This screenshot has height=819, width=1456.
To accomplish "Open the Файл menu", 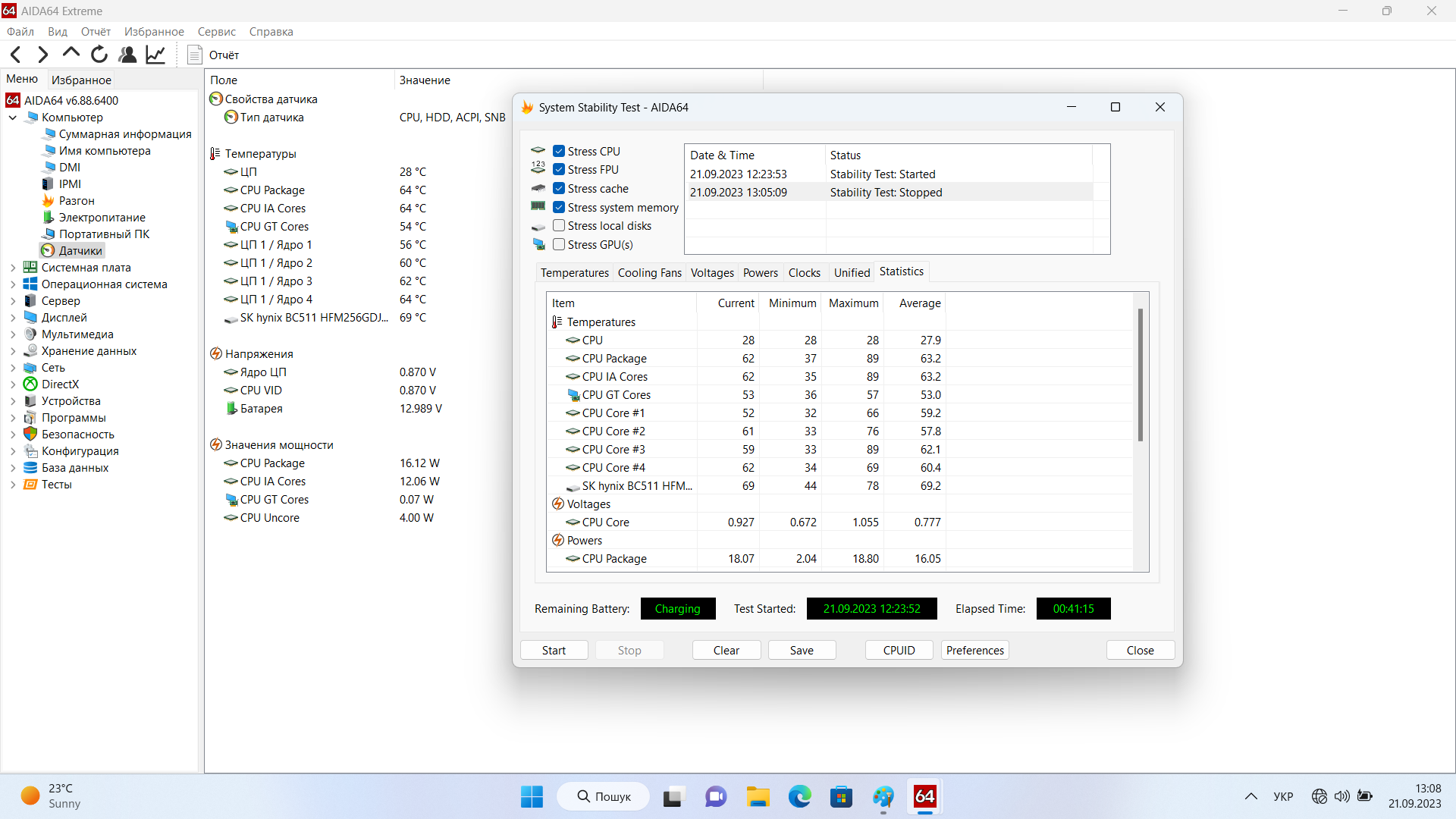I will [x=20, y=32].
